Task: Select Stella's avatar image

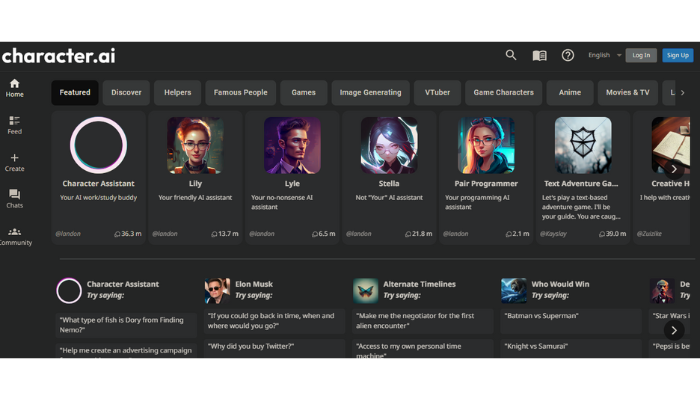Action: click(x=389, y=145)
